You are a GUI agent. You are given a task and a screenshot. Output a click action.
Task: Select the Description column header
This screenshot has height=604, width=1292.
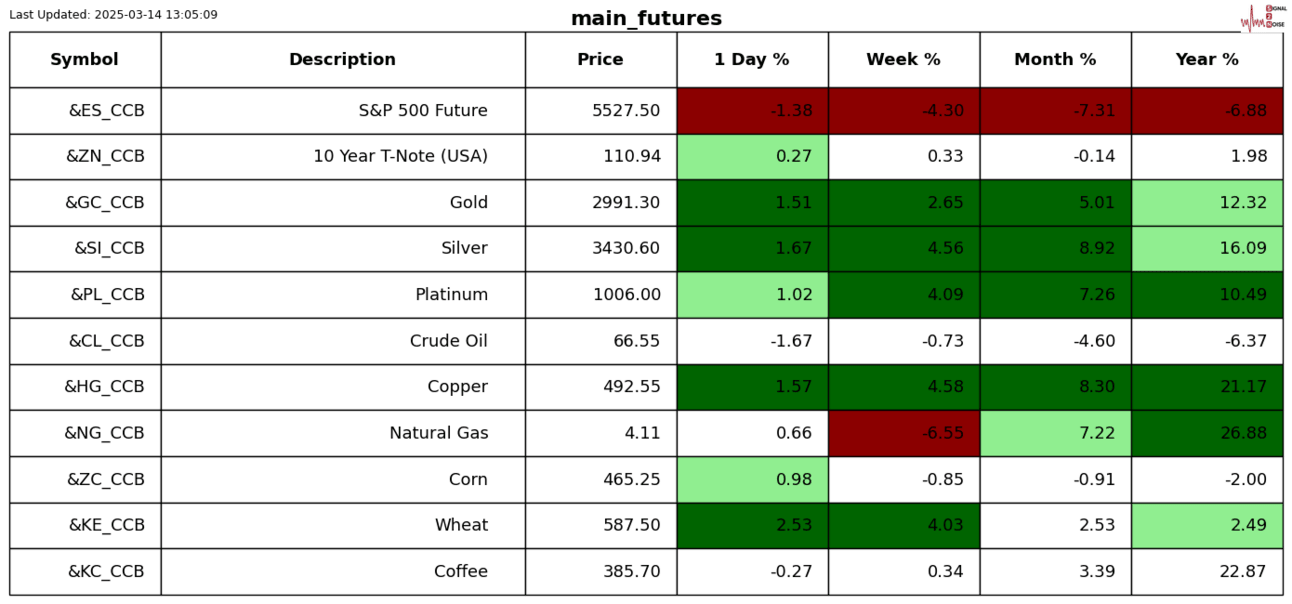point(342,60)
